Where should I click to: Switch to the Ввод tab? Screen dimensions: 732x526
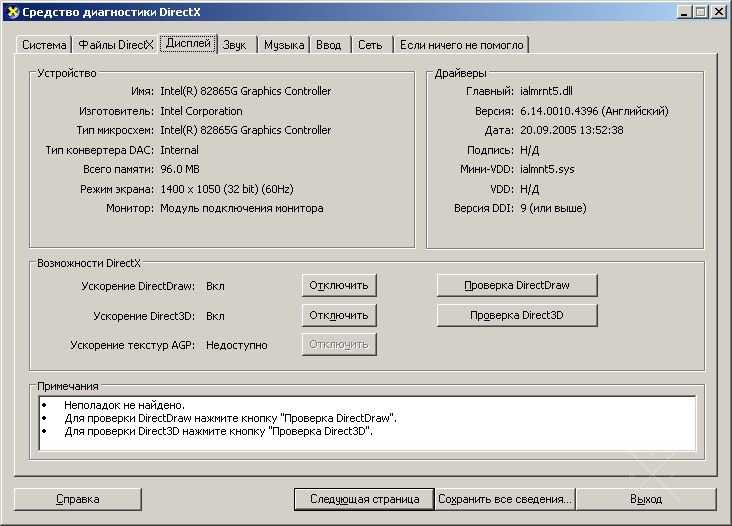pos(329,45)
